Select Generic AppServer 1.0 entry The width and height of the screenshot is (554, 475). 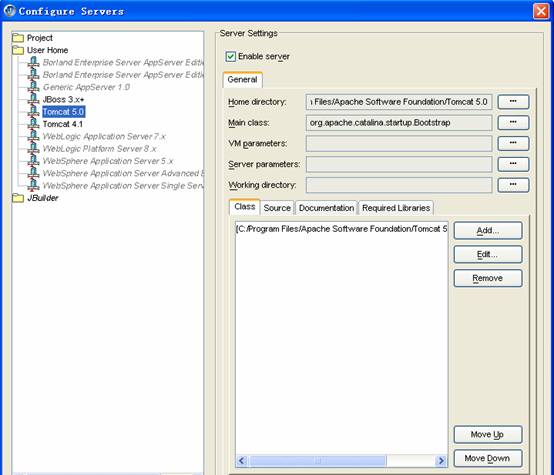86,87
